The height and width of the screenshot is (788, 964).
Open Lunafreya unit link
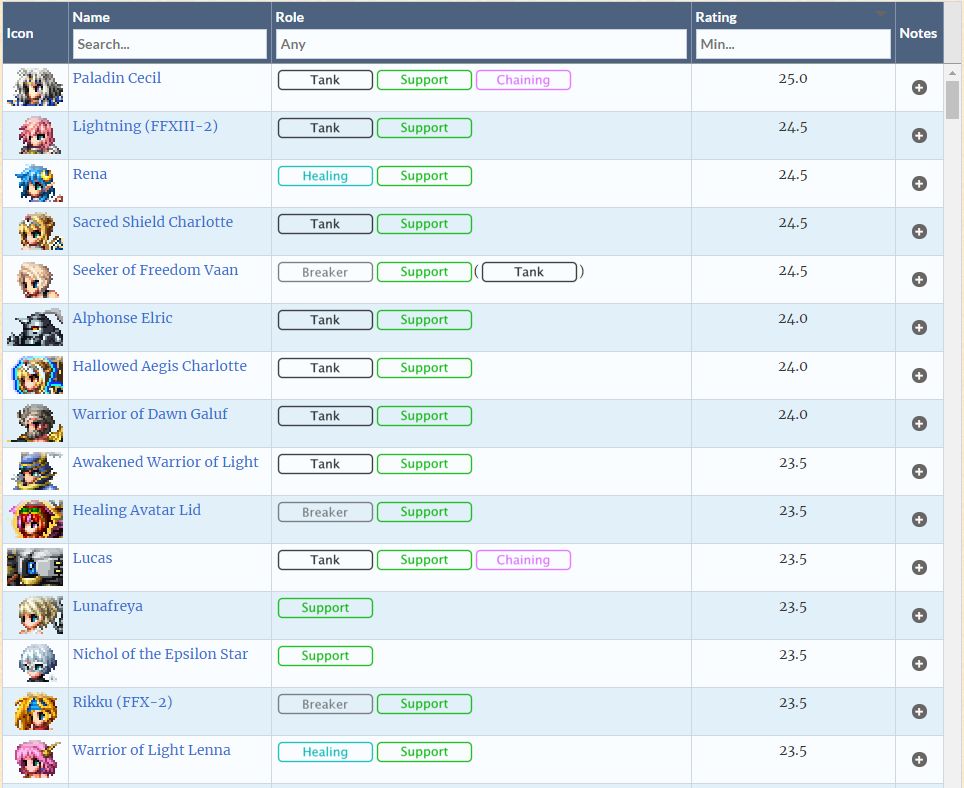(x=108, y=606)
